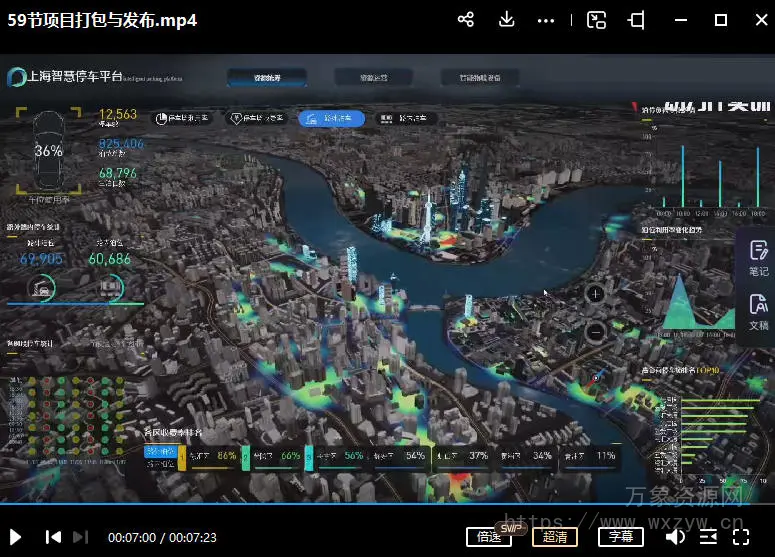Screen dimensions: 775x557
Task: Open the three-dots more options menu
Action: [546, 20]
